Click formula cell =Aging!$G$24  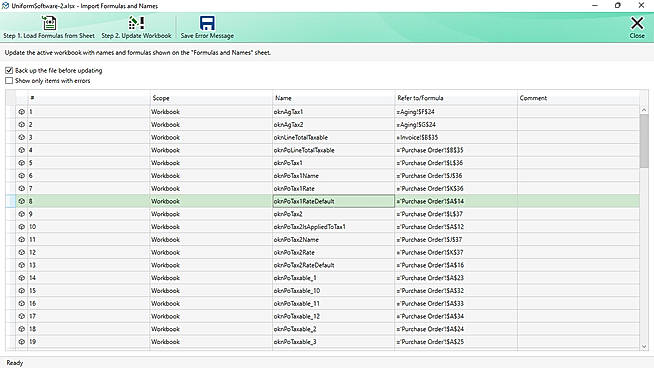point(456,124)
